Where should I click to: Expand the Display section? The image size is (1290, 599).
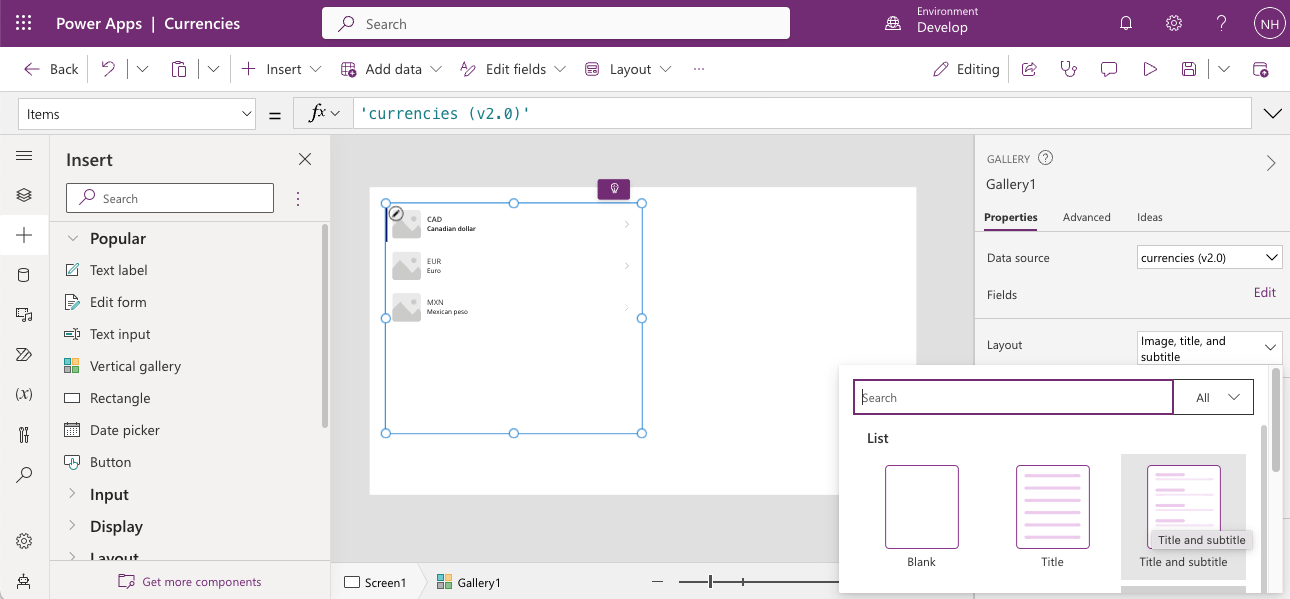tap(72, 526)
